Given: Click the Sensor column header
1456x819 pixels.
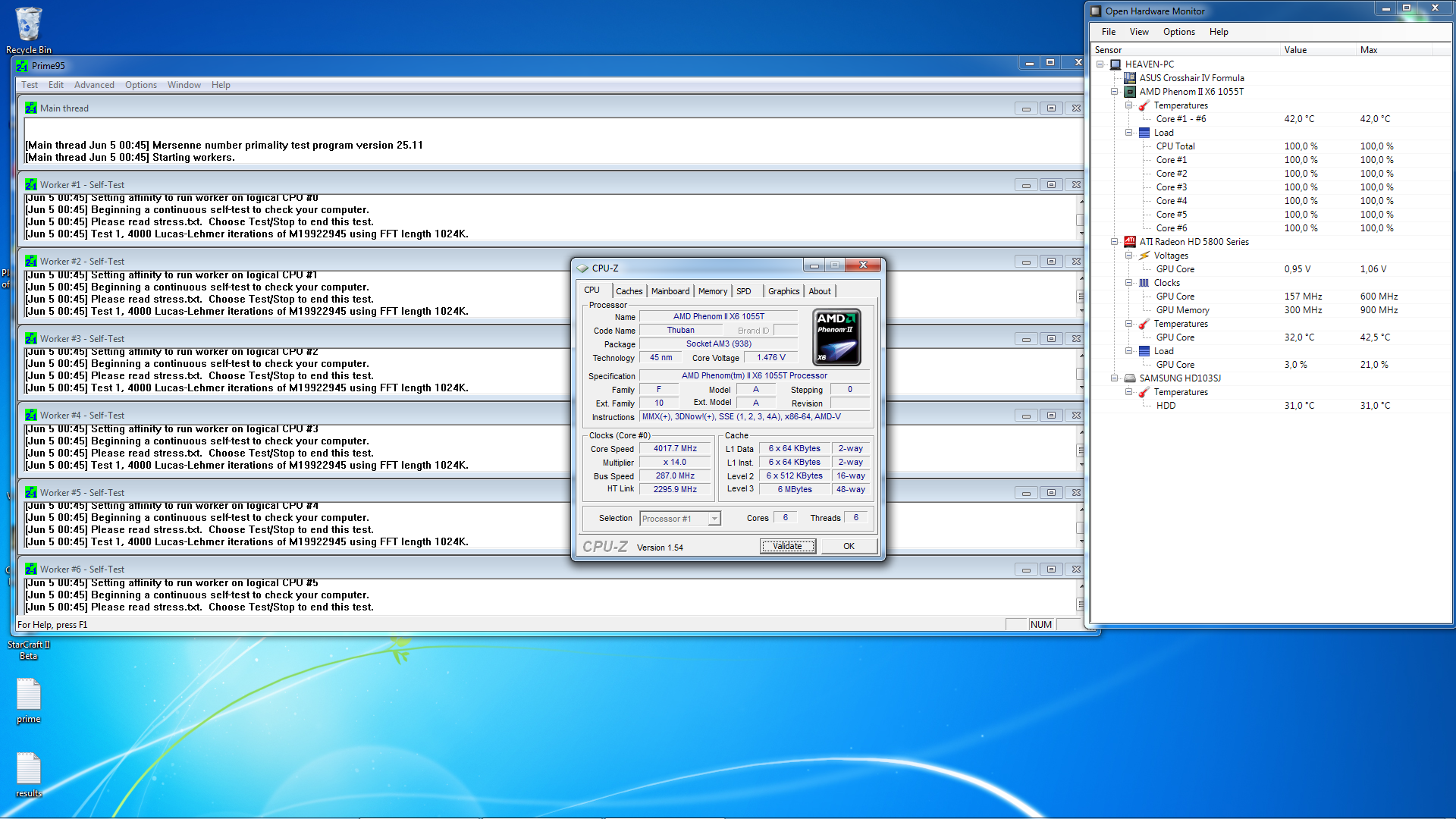Looking at the screenshot, I should (1185, 50).
